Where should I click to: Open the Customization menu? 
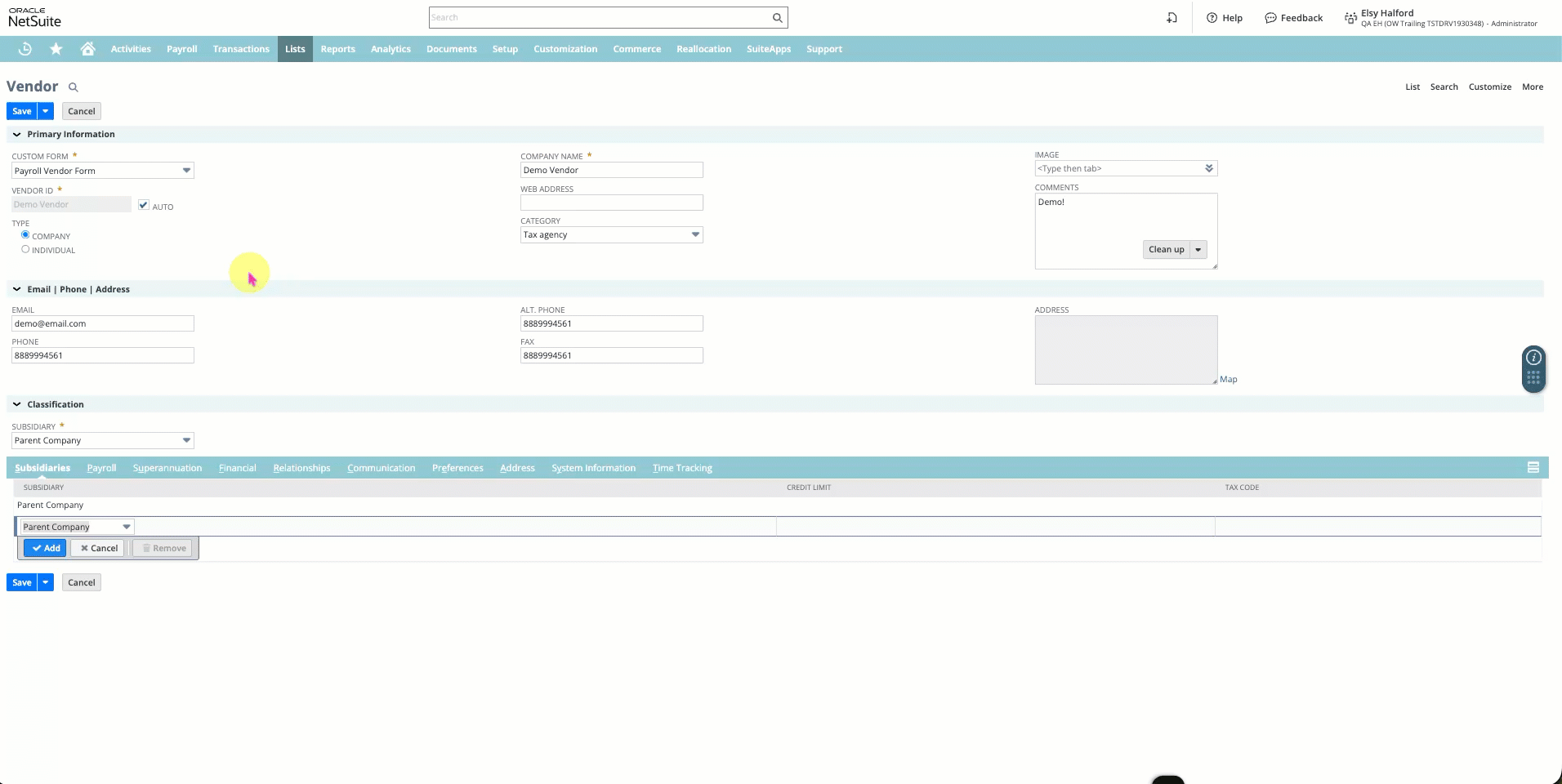coord(565,49)
